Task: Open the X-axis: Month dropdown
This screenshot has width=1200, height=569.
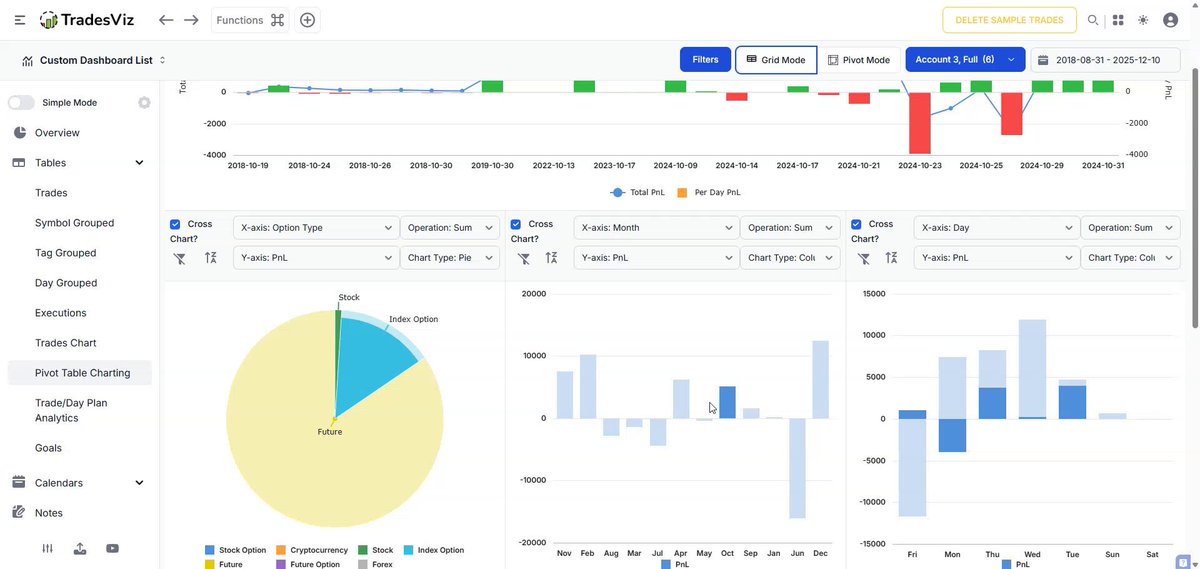Action: 656,227
